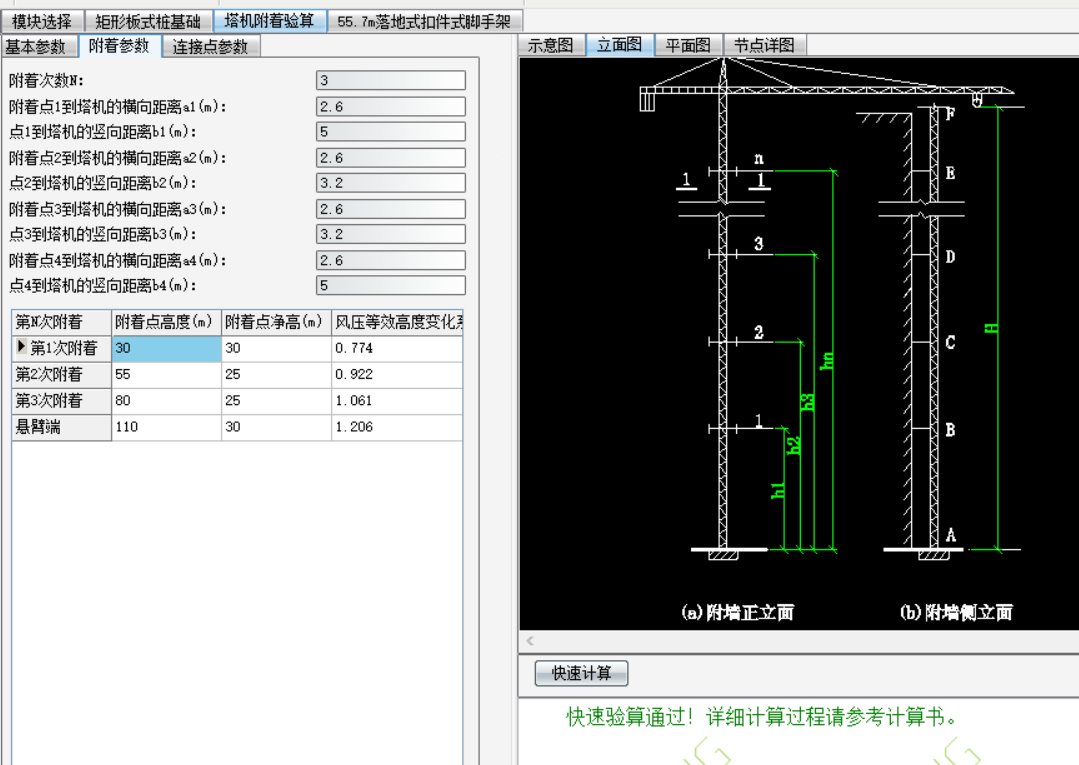The image size is (1079, 765).
Task: Open the 连接点参数 sub-tab
Action: pos(210,47)
